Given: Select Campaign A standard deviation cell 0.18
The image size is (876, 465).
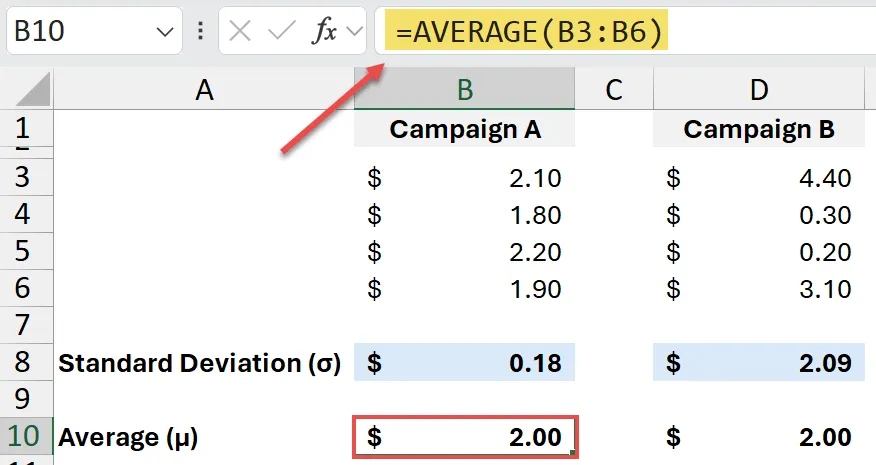Looking at the screenshot, I should (464, 363).
